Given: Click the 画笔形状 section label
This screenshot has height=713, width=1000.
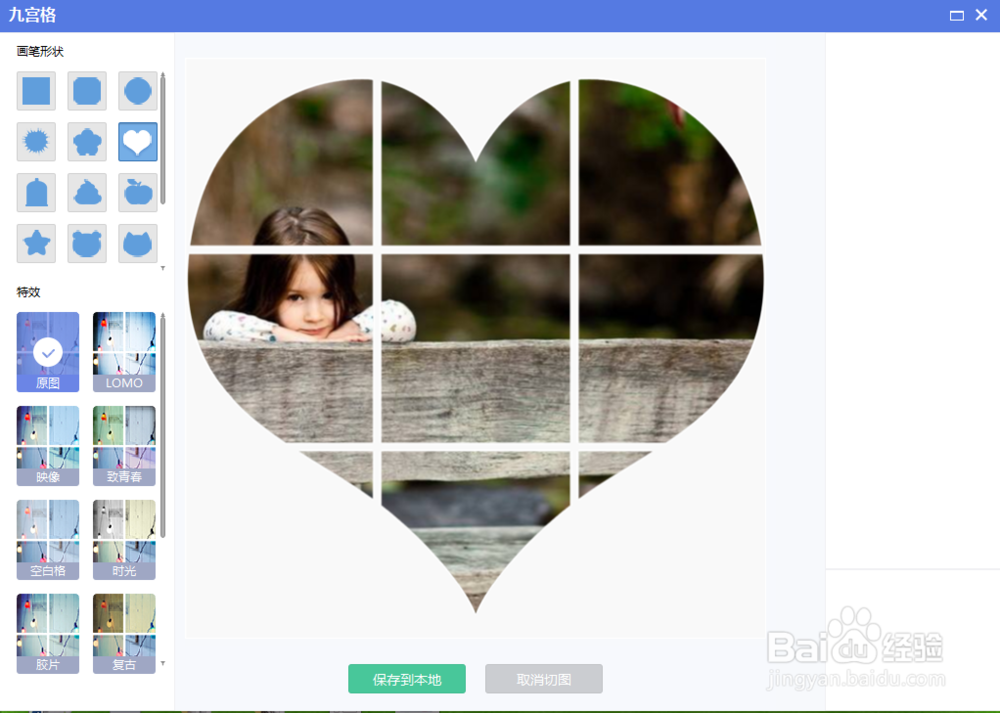Looking at the screenshot, I should click(x=40, y=51).
